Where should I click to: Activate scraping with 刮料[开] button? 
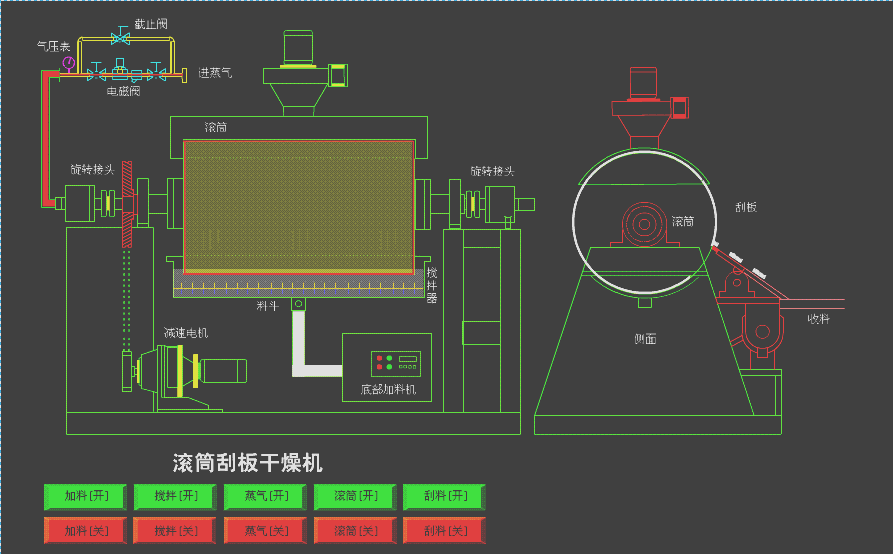[444, 496]
